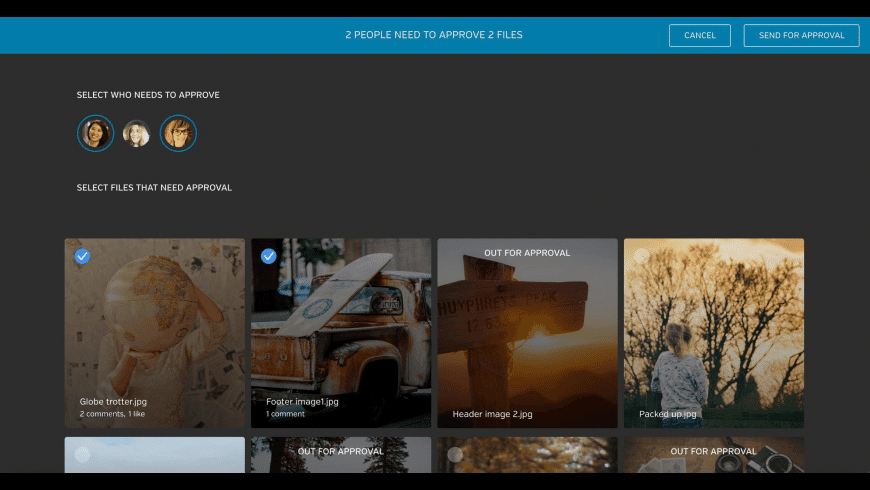Click SEND FOR APPROVAL button
Viewport: 870px width, 490px height.
point(801,36)
